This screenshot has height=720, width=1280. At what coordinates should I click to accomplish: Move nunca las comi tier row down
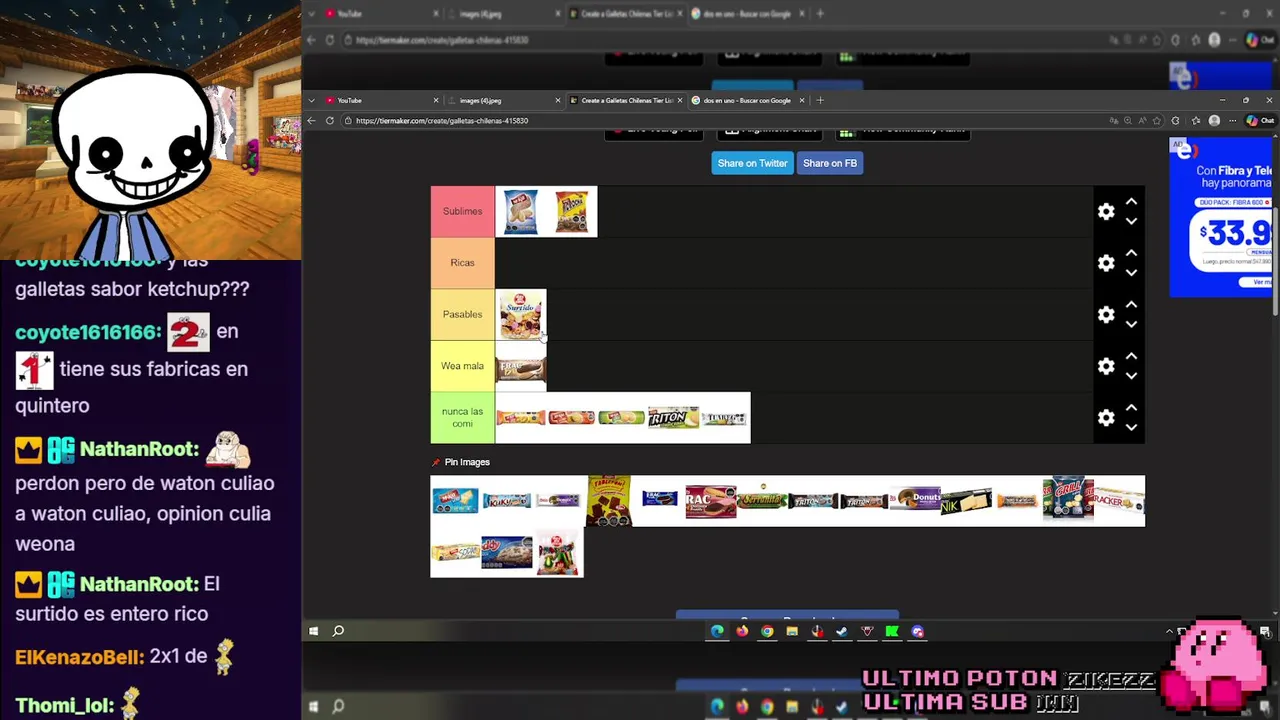[1131, 427]
